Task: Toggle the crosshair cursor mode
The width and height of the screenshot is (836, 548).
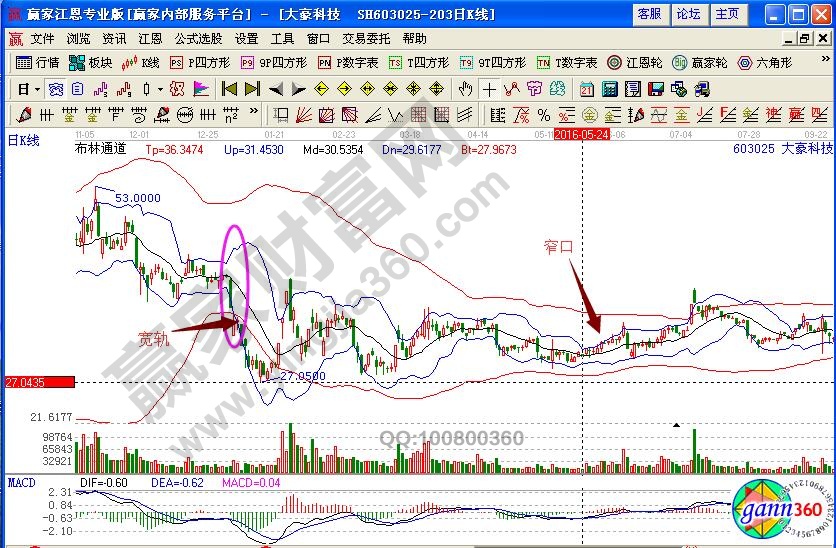Action: (x=488, y=88)
